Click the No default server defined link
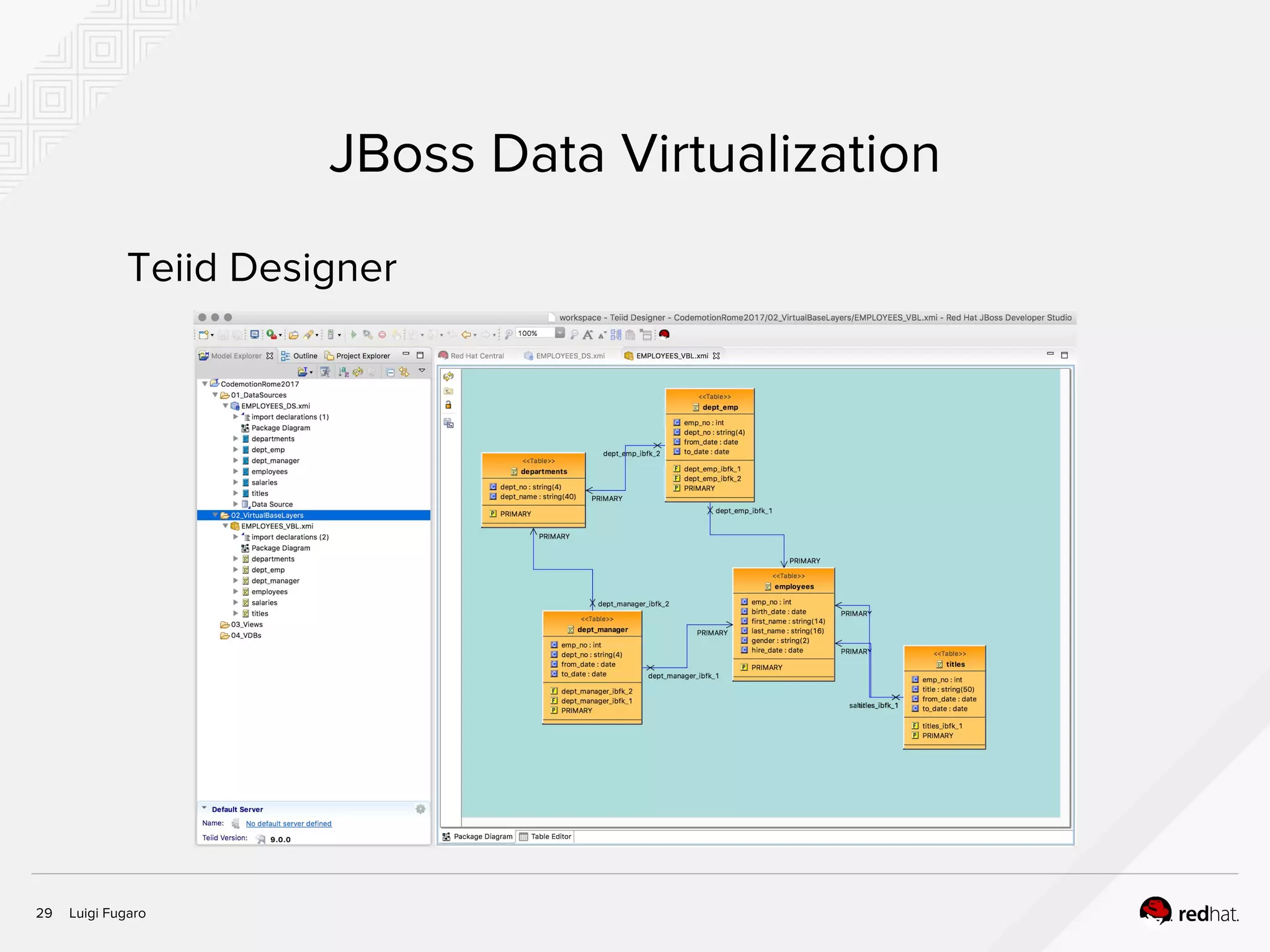Image resolution: width=1270 pixels, height=952 pixels. point(288,824)
